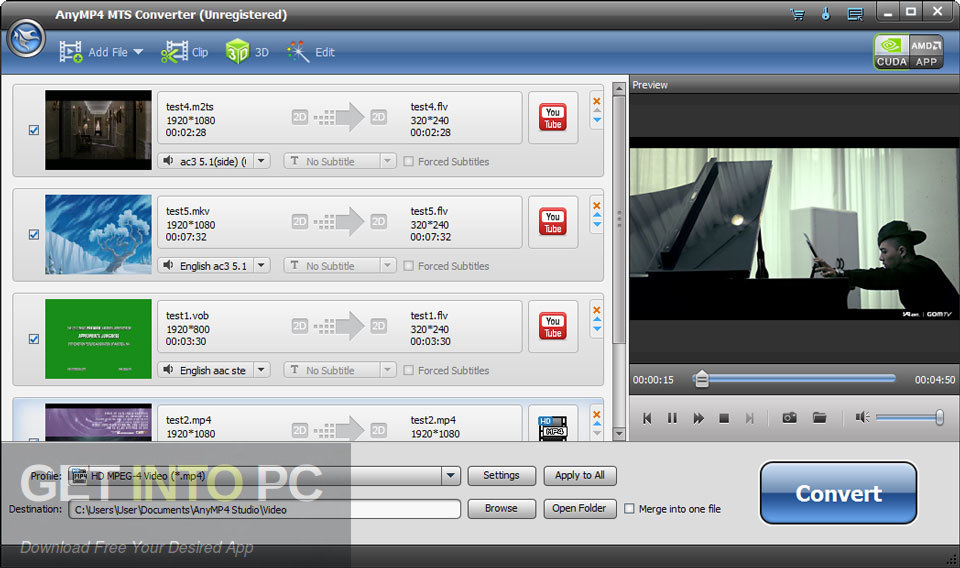Enable Forced Subtitles for test5.mkv

(408, 266)
